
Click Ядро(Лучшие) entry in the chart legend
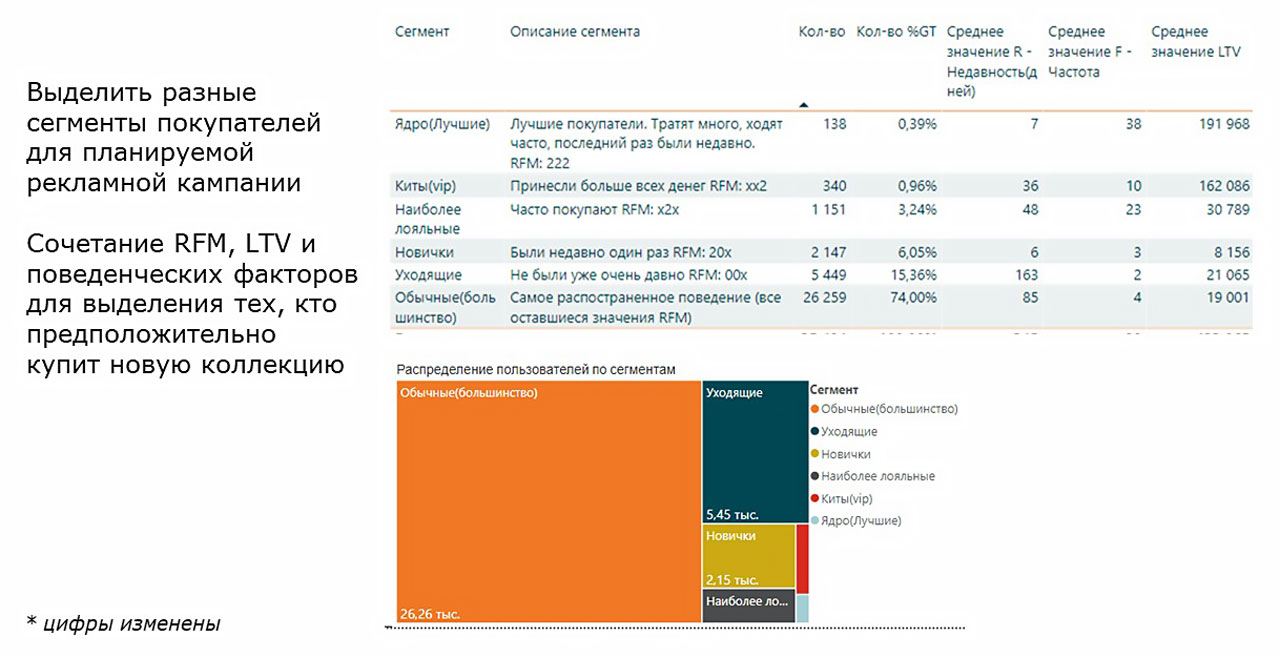pos(856,521)
